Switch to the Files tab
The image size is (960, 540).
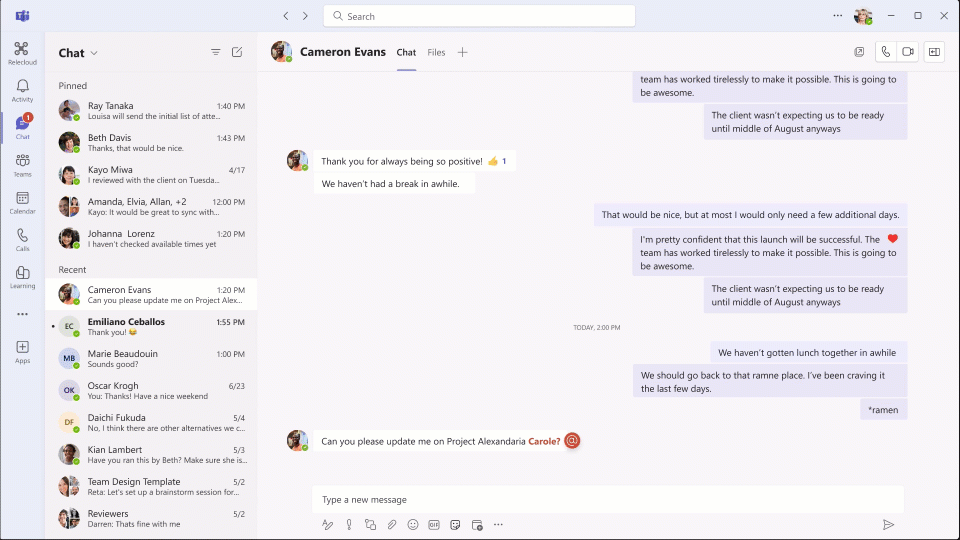coord(436,52)
